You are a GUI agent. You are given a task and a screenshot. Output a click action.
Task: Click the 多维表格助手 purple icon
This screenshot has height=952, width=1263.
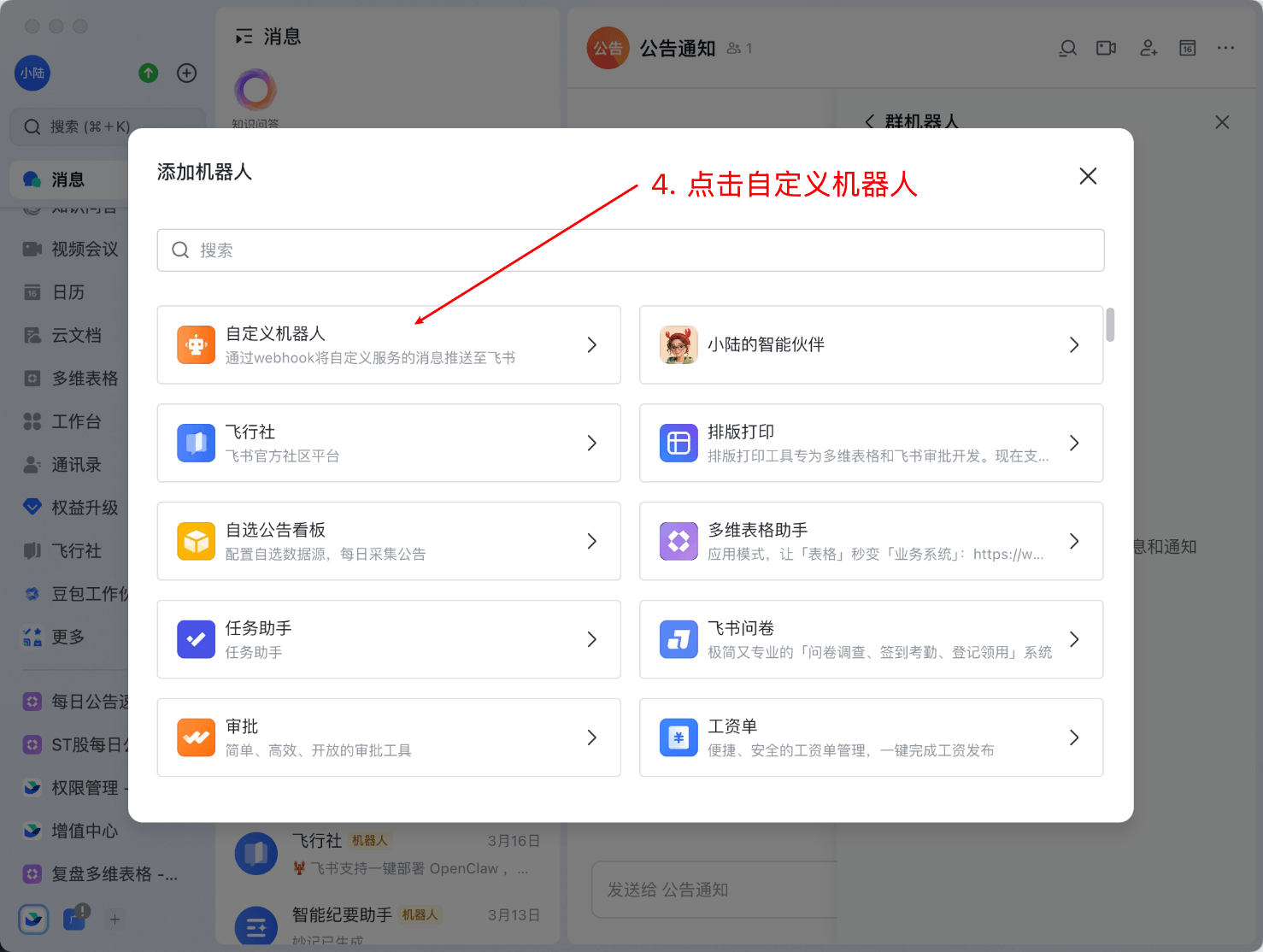pyautogui.click(x=678, y=542)
